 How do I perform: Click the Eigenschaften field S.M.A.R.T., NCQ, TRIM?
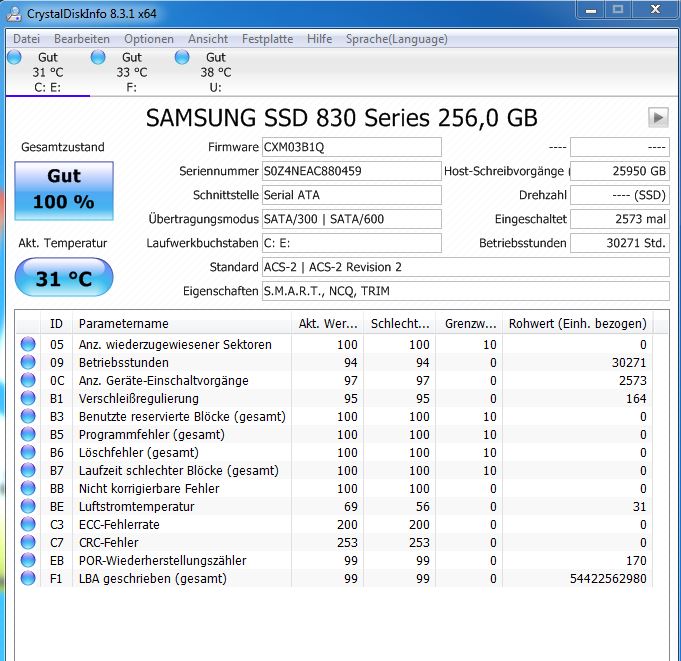coord(466,291)
